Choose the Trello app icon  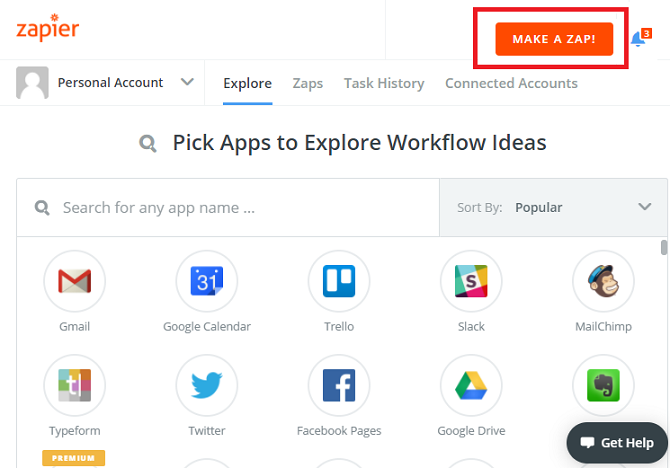[339, 281]
